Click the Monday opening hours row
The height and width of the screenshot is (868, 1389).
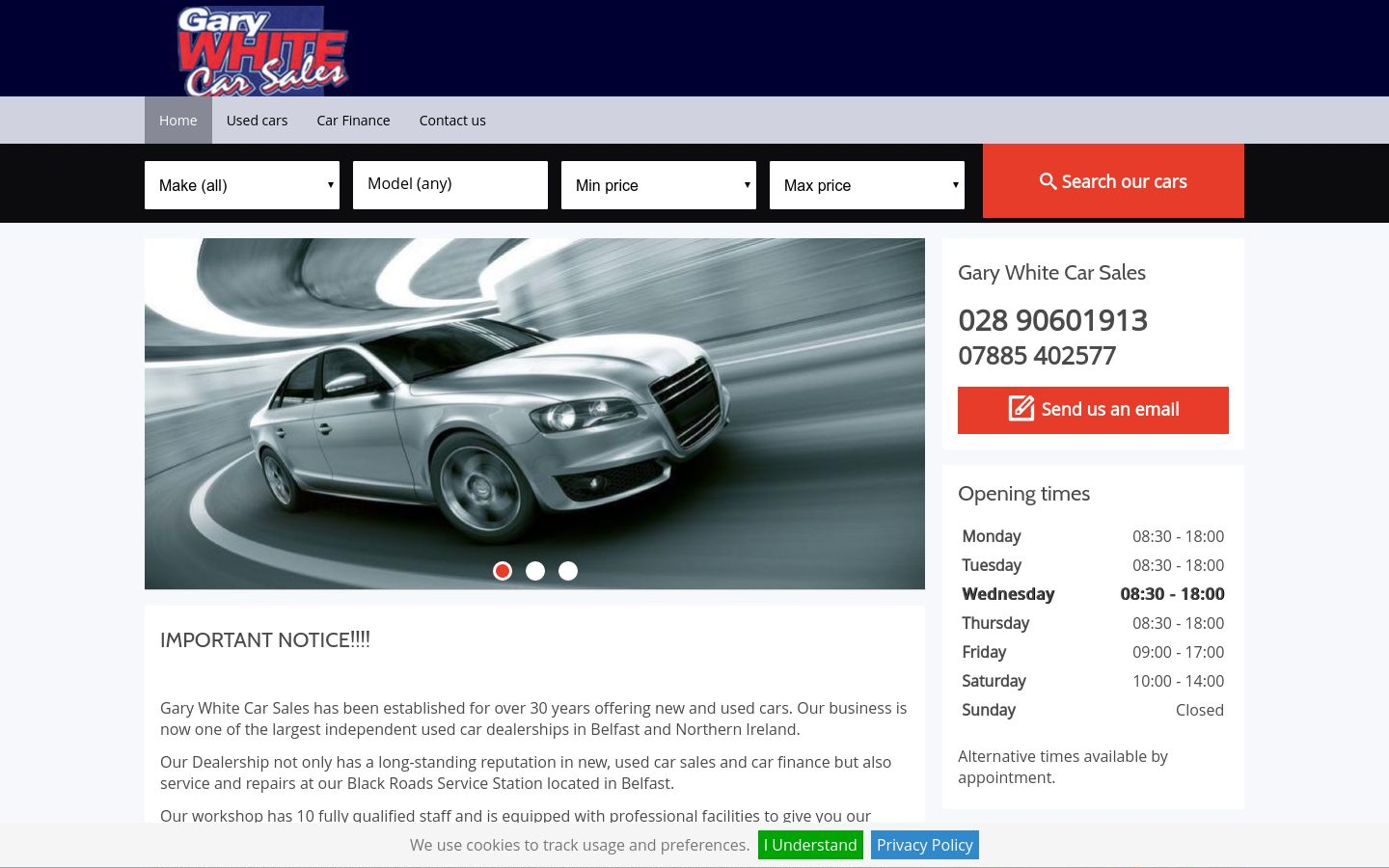pos(1093,536)
